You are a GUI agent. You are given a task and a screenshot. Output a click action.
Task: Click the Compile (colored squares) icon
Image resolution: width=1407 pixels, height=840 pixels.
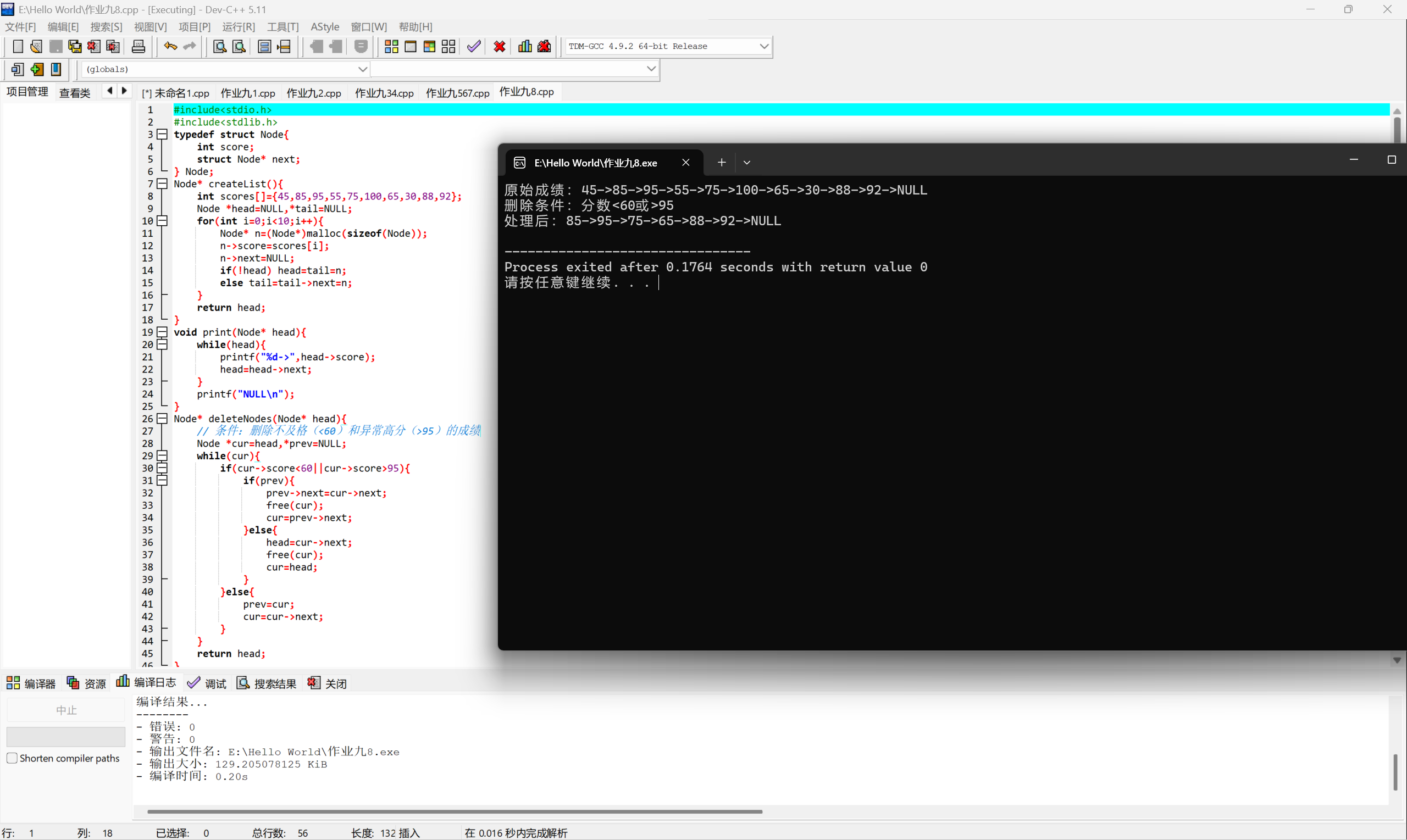(391, 46)
